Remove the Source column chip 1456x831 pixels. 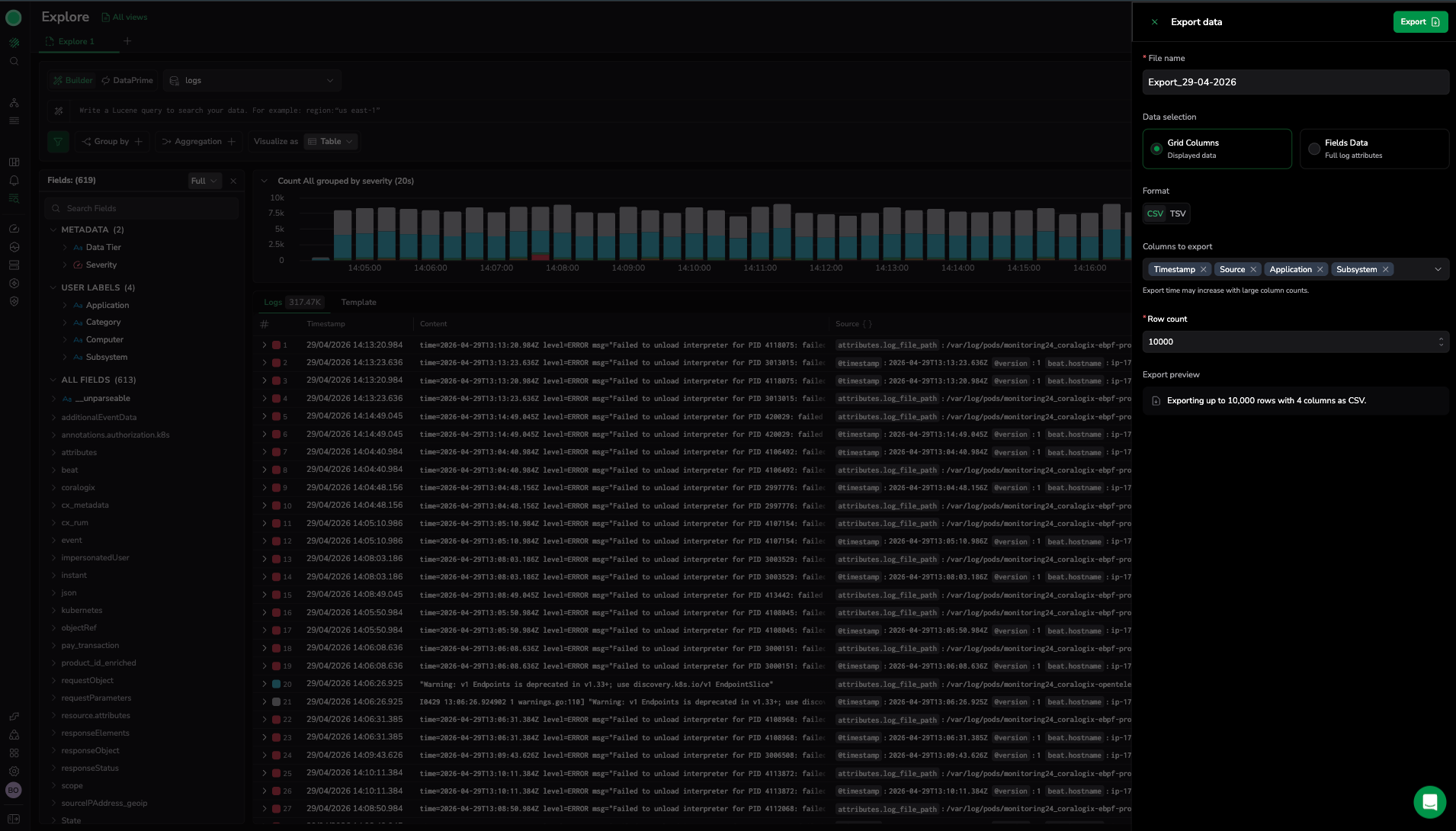(x=1253, y=270)
